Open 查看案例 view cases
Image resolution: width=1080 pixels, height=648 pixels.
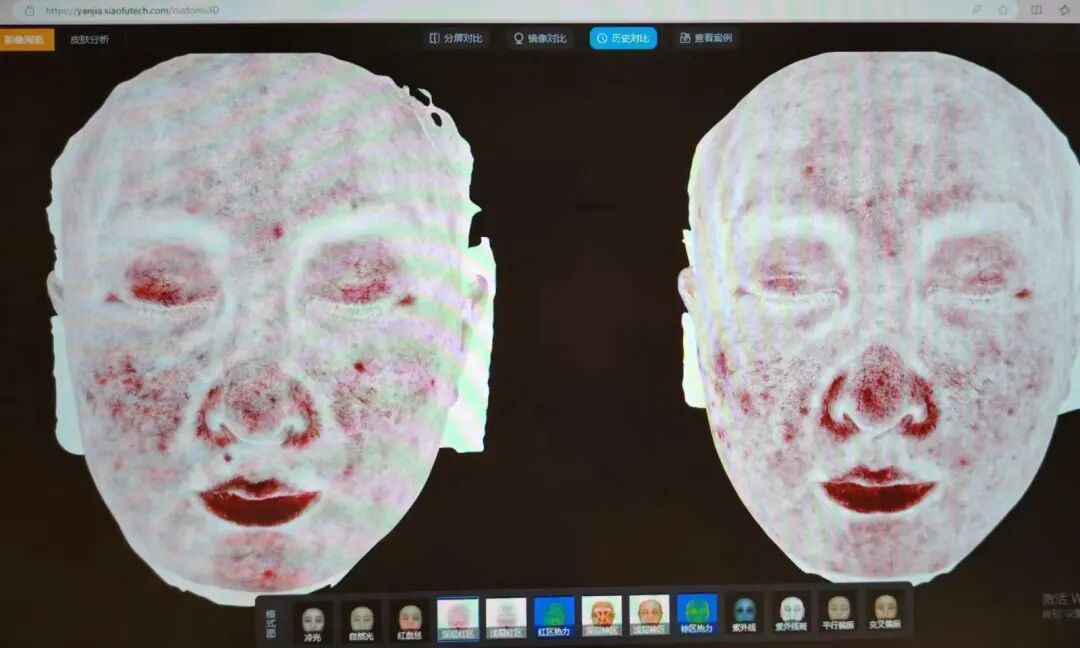pos(706,38)
